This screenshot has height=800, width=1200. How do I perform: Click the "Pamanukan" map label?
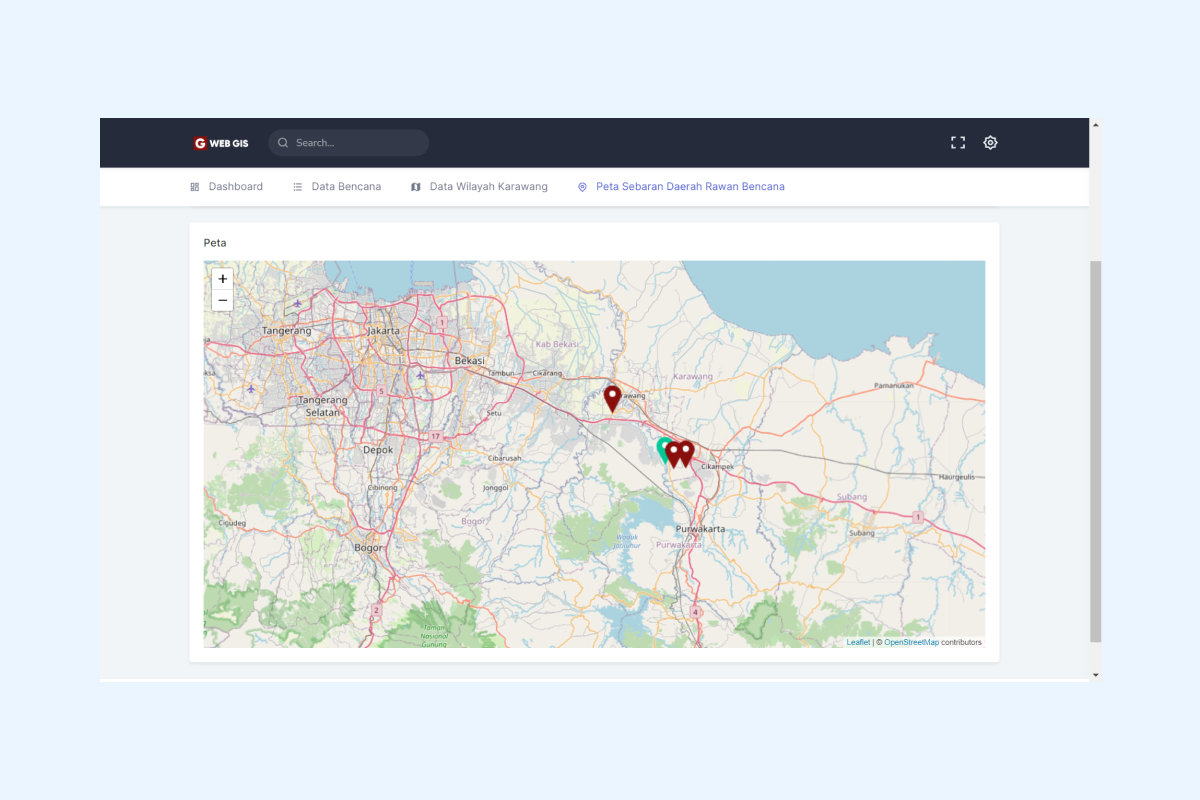click(x=894, y=384)
